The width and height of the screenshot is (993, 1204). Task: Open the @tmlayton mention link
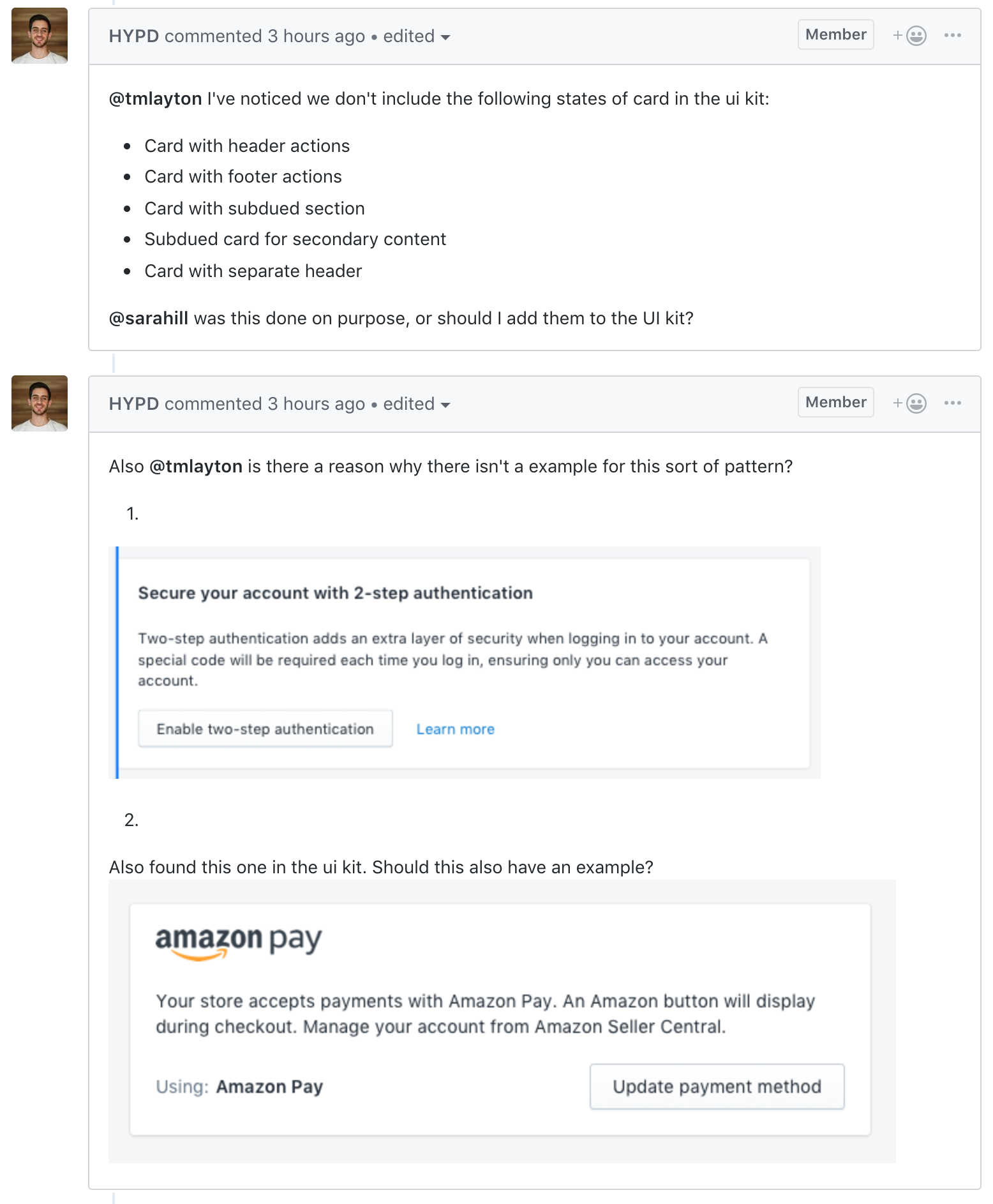click(x=153, y=99)
